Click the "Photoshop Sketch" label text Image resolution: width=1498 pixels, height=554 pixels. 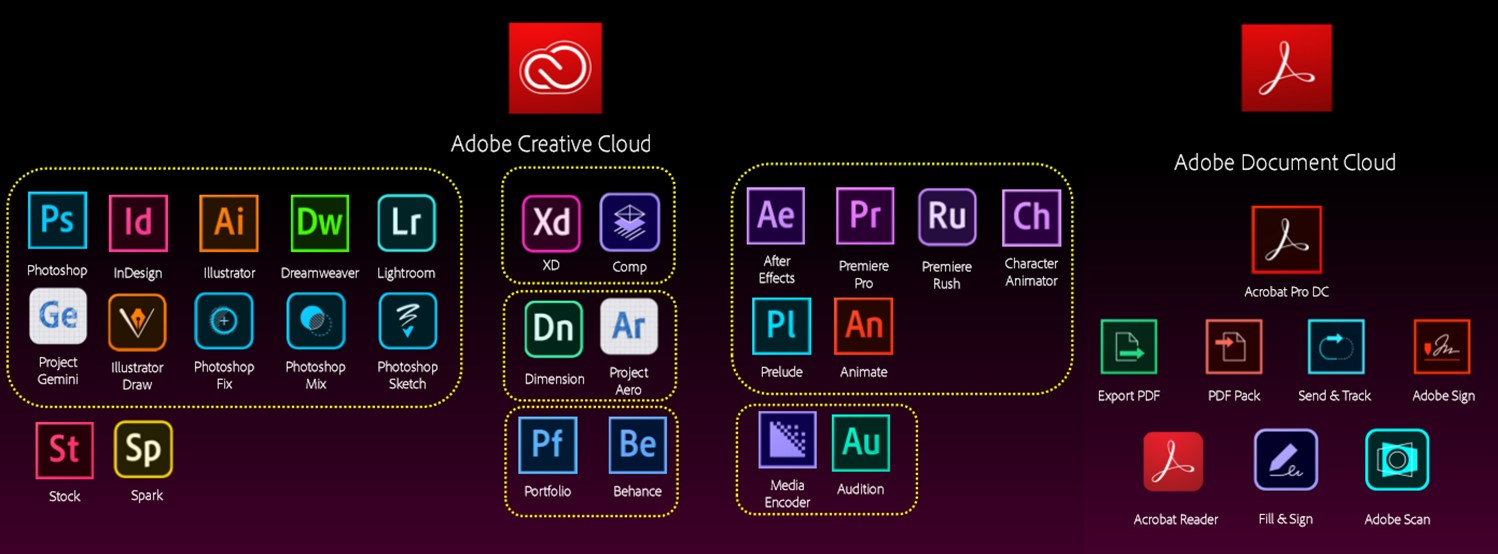408,375
